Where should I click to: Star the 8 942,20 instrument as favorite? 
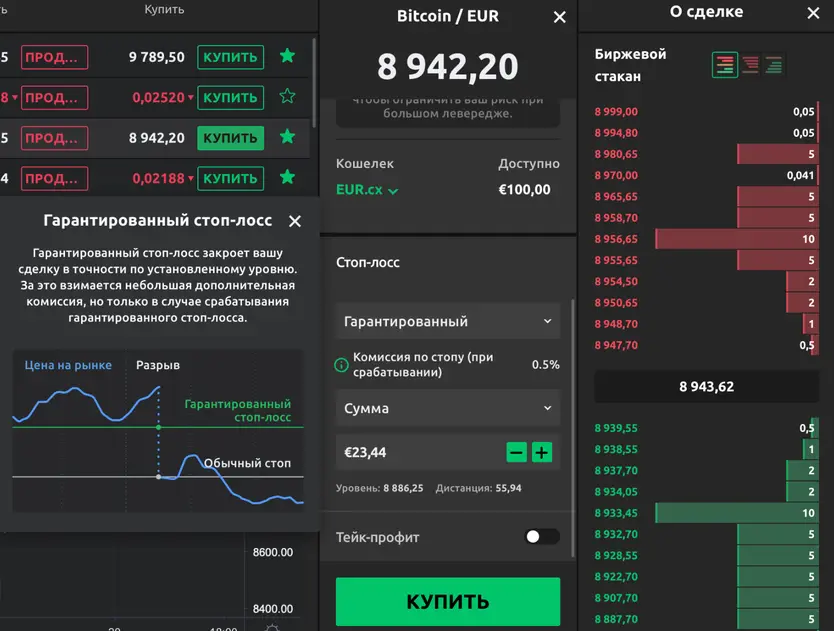(x=288, y=137)
